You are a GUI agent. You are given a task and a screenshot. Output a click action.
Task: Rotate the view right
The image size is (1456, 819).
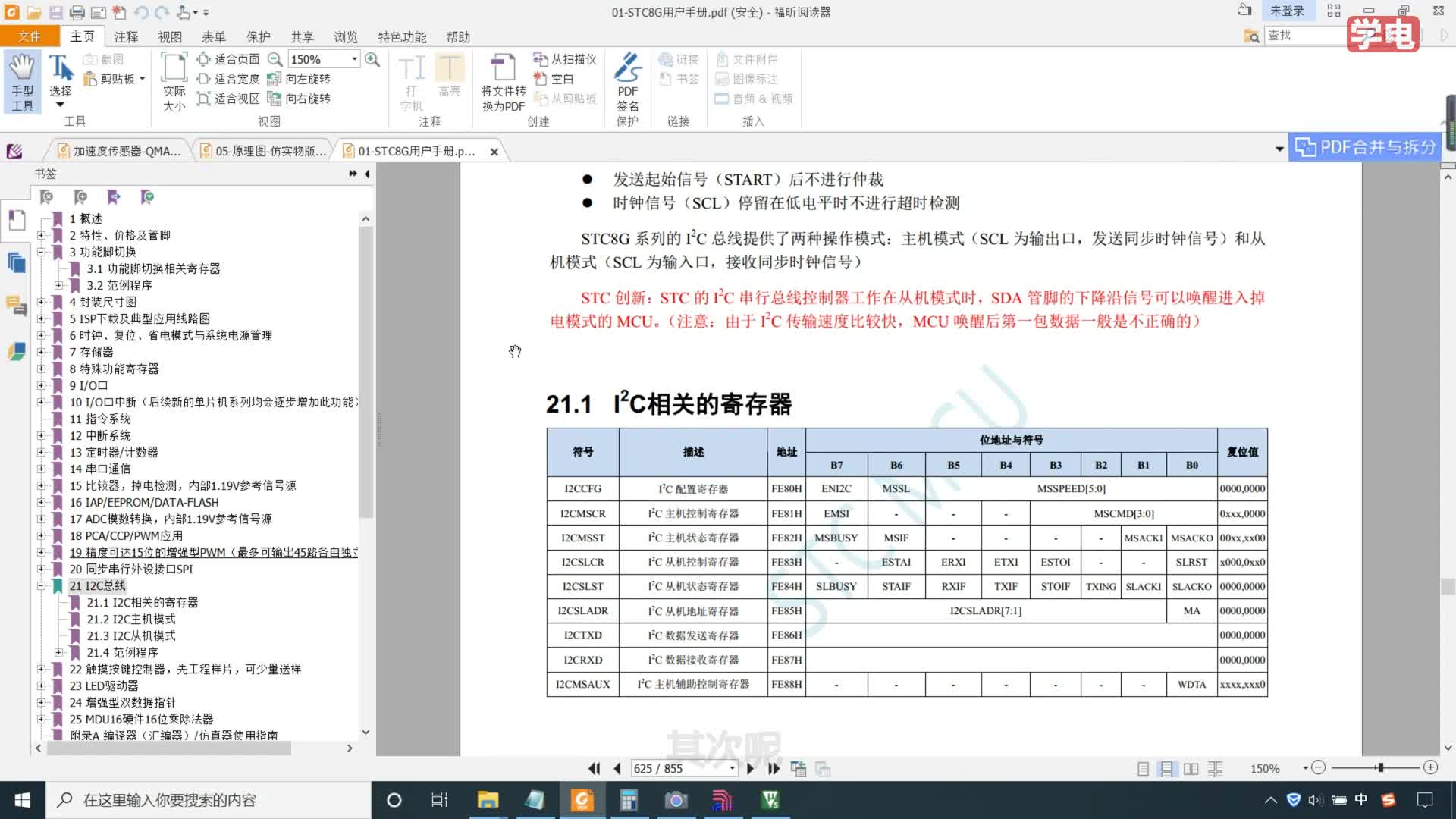coord(299,99)
